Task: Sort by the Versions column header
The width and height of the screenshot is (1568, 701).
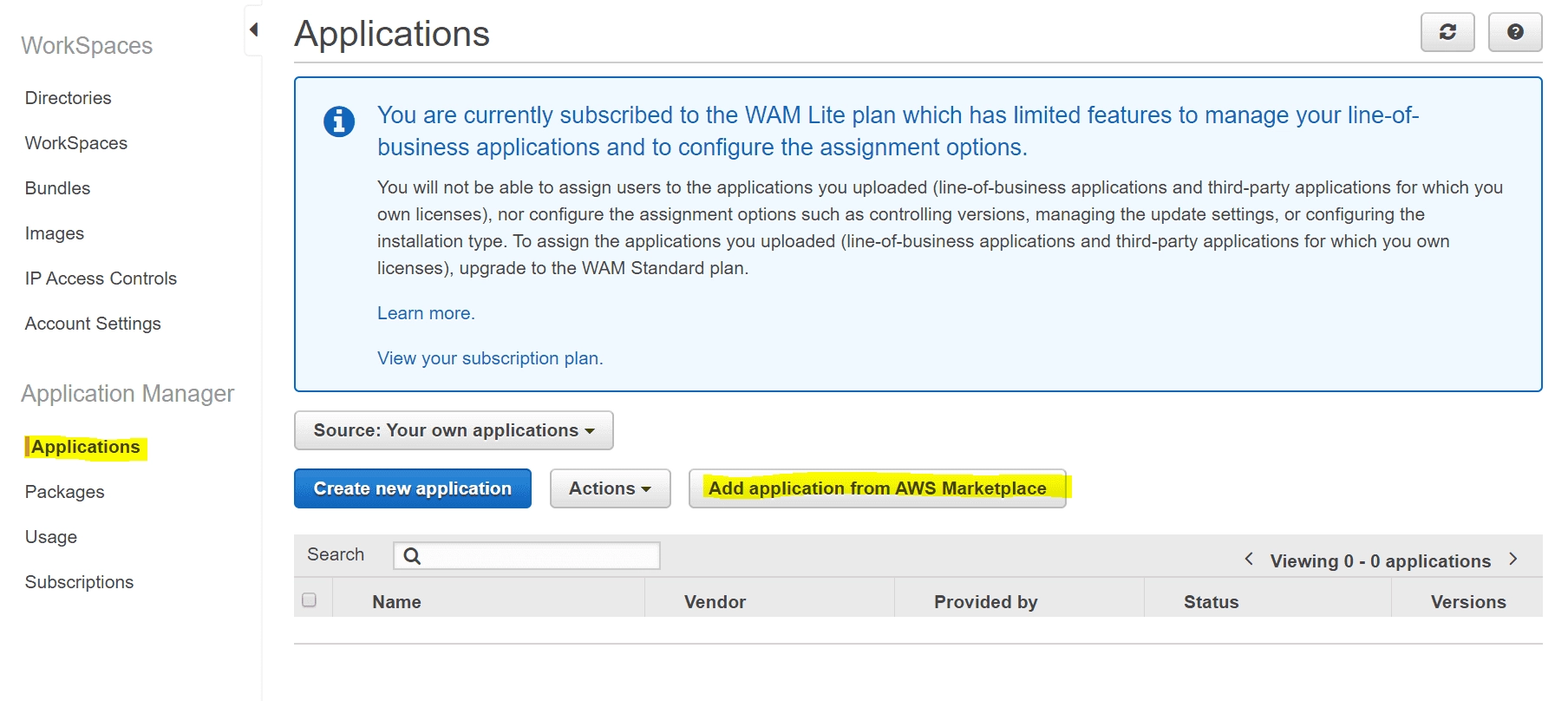Action: click(1468, 602)
